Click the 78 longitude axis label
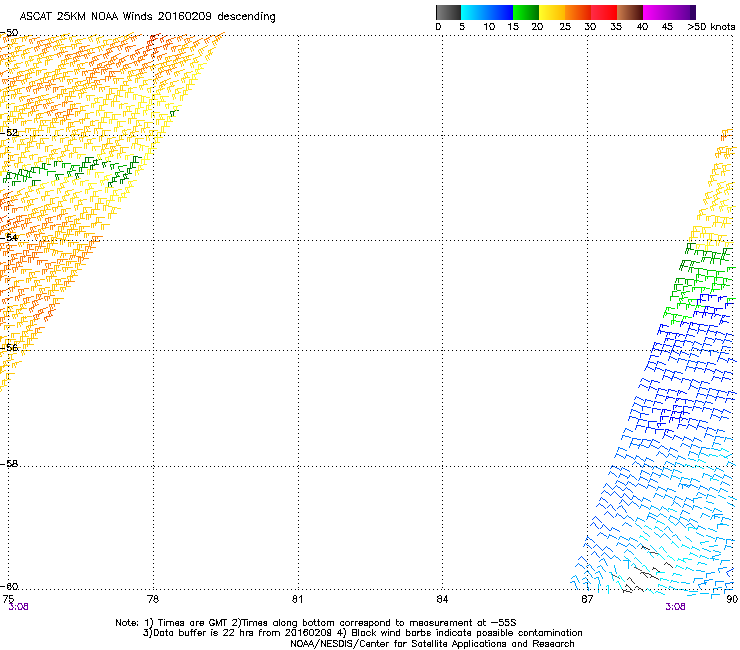 pyautogui.click(x=153, y=599)
